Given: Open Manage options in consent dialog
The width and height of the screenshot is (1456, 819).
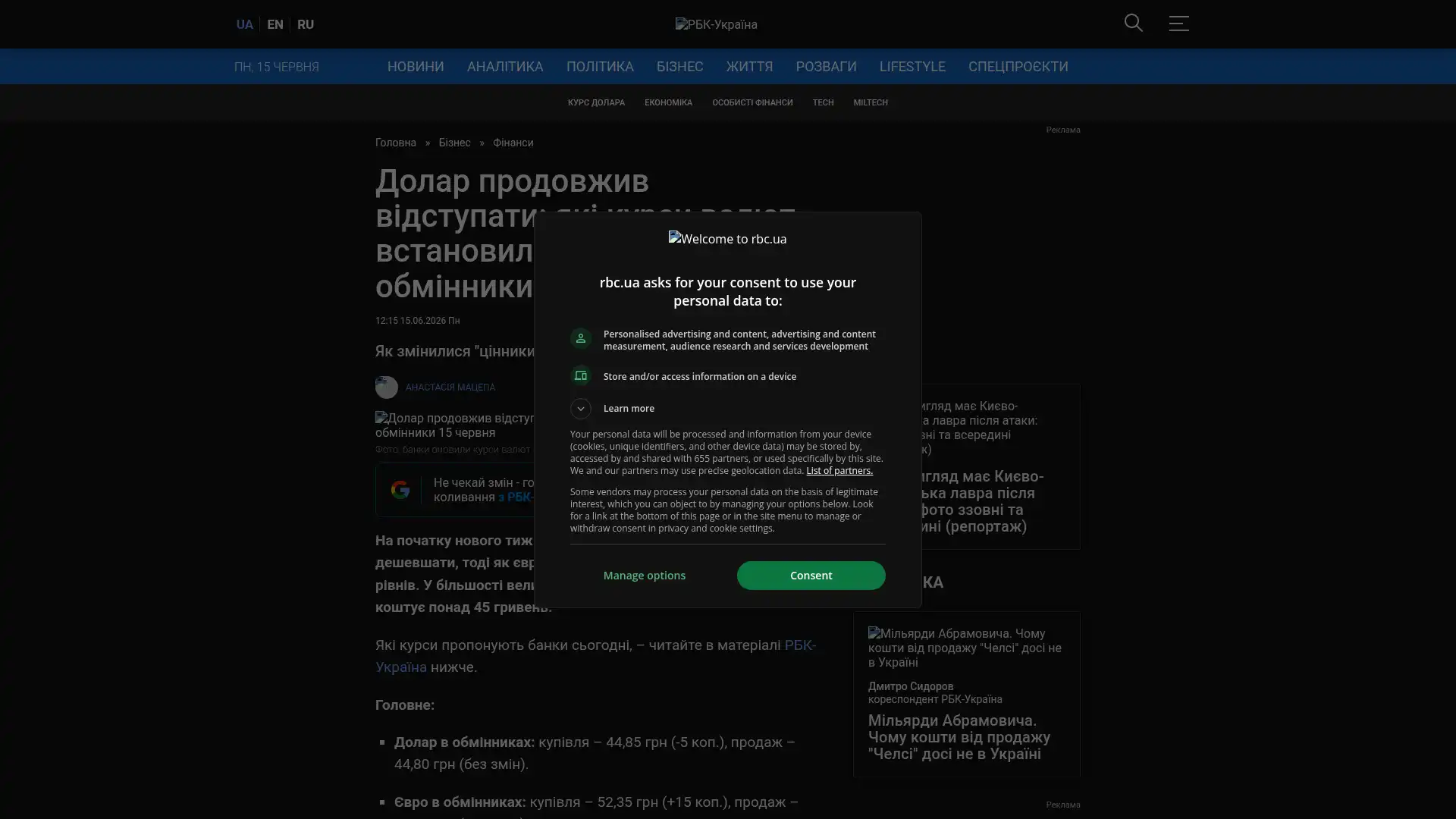Looking at the screenshot, I should pyautogui.click(x=645, y=576).
